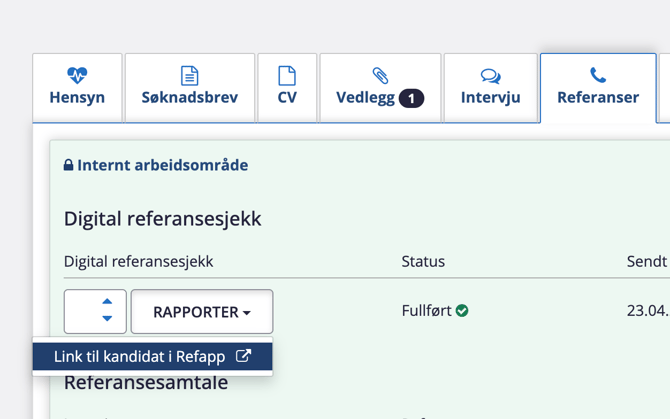The height and width of the screenshot is (419, 670).
Task: Click the paperclip icon on Vedlegg
Action: [380, 76]
